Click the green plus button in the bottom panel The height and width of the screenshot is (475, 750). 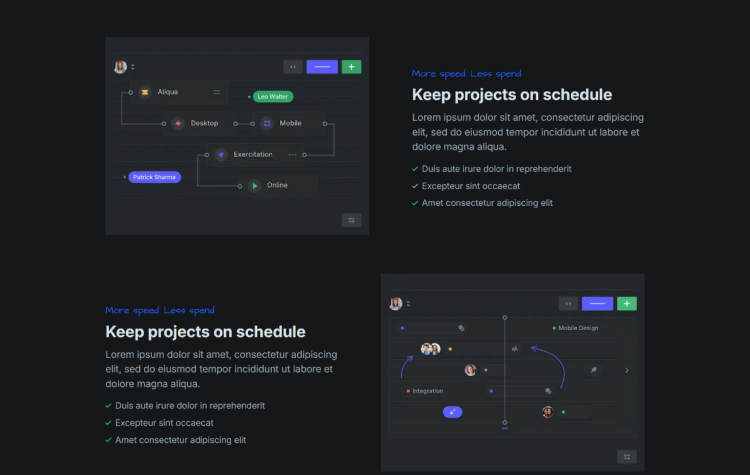pos(626,303)
